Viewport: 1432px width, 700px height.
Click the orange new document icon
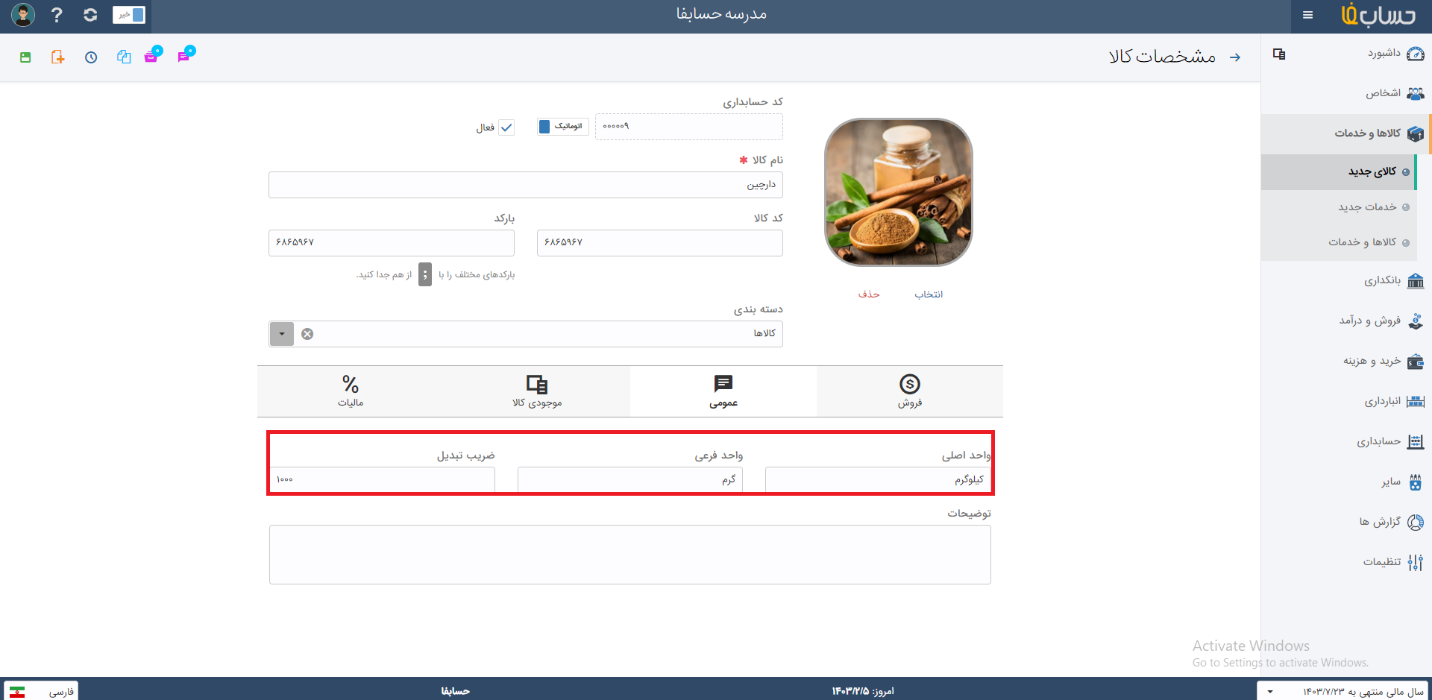coord(58,57)
